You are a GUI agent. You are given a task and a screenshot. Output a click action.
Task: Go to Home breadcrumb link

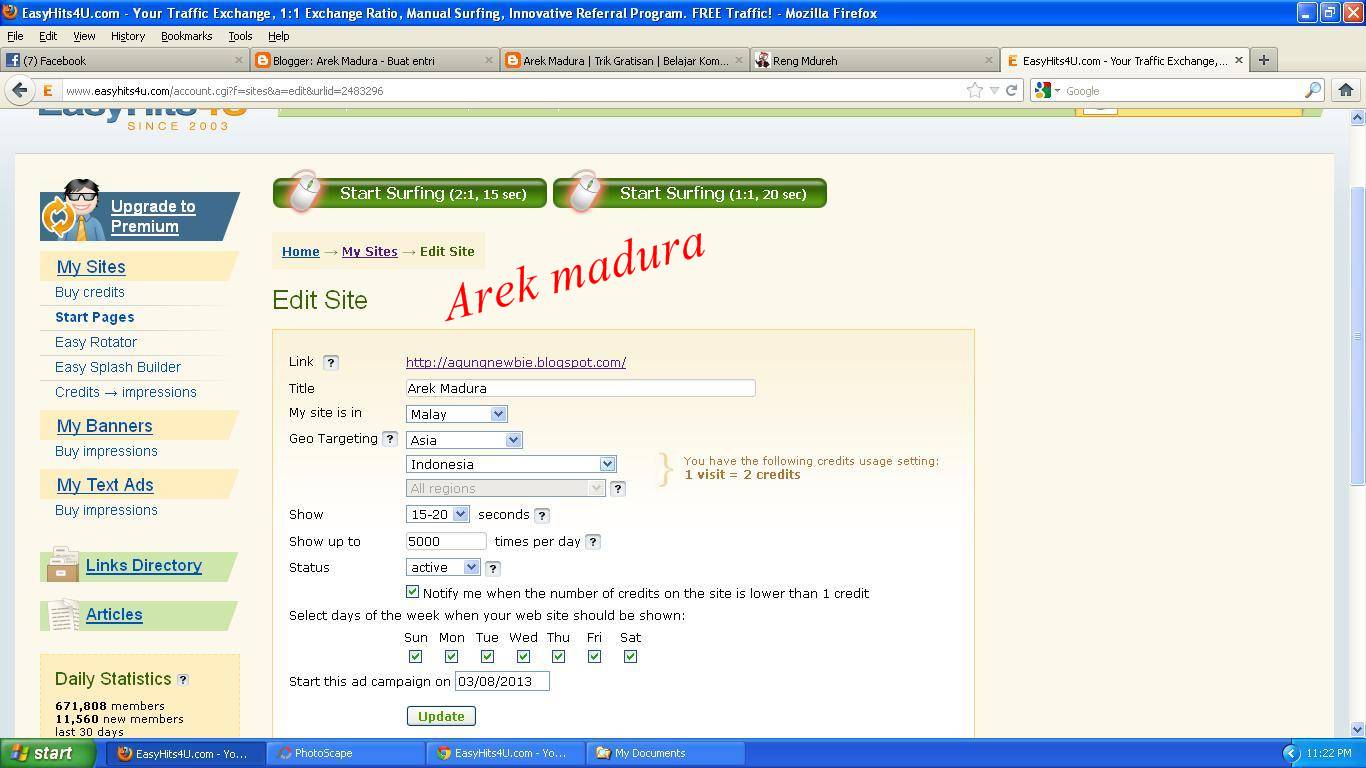(x=300, y=251)
